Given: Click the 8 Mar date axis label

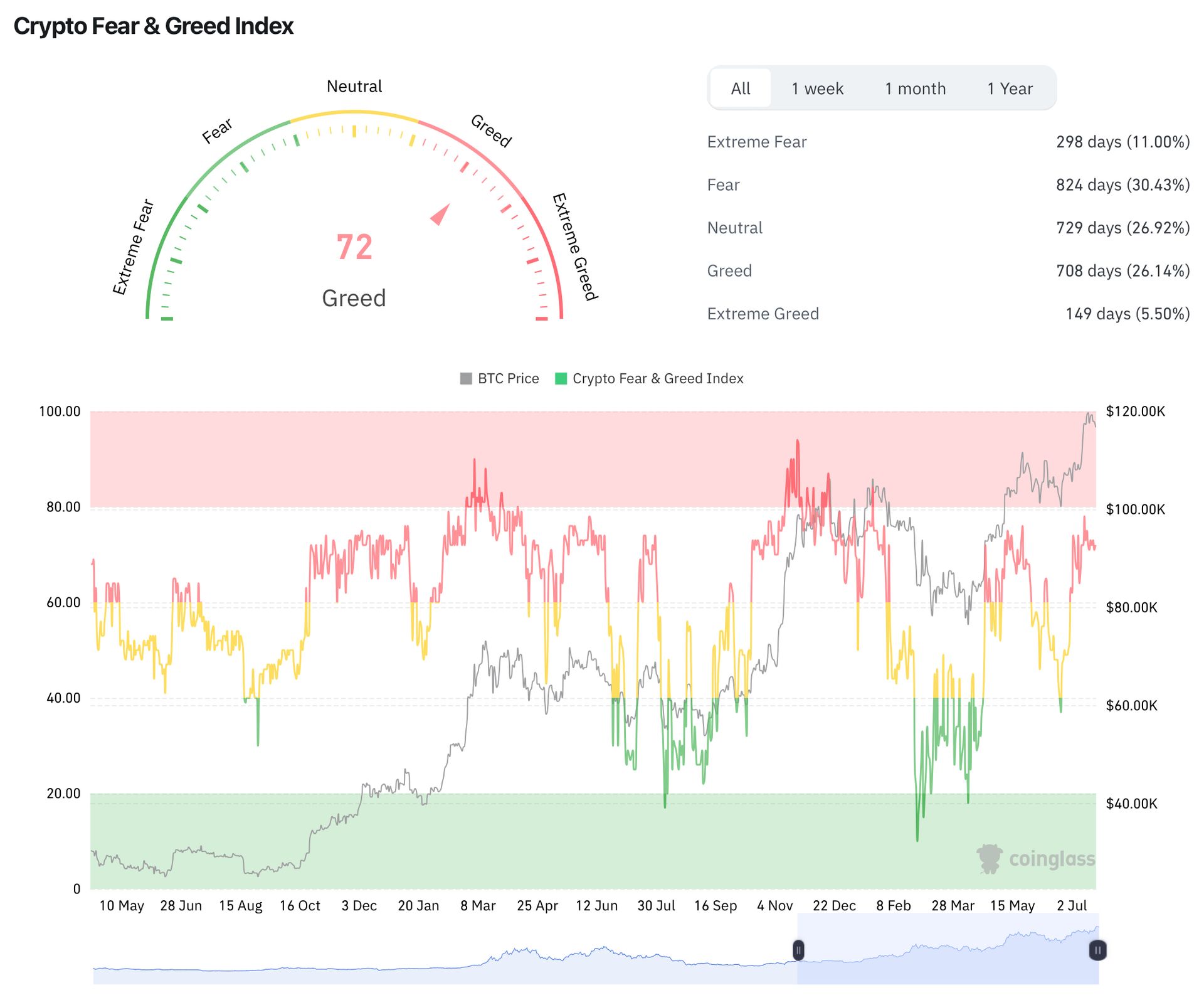Looking at the screenshot, I should pos(478,905).
